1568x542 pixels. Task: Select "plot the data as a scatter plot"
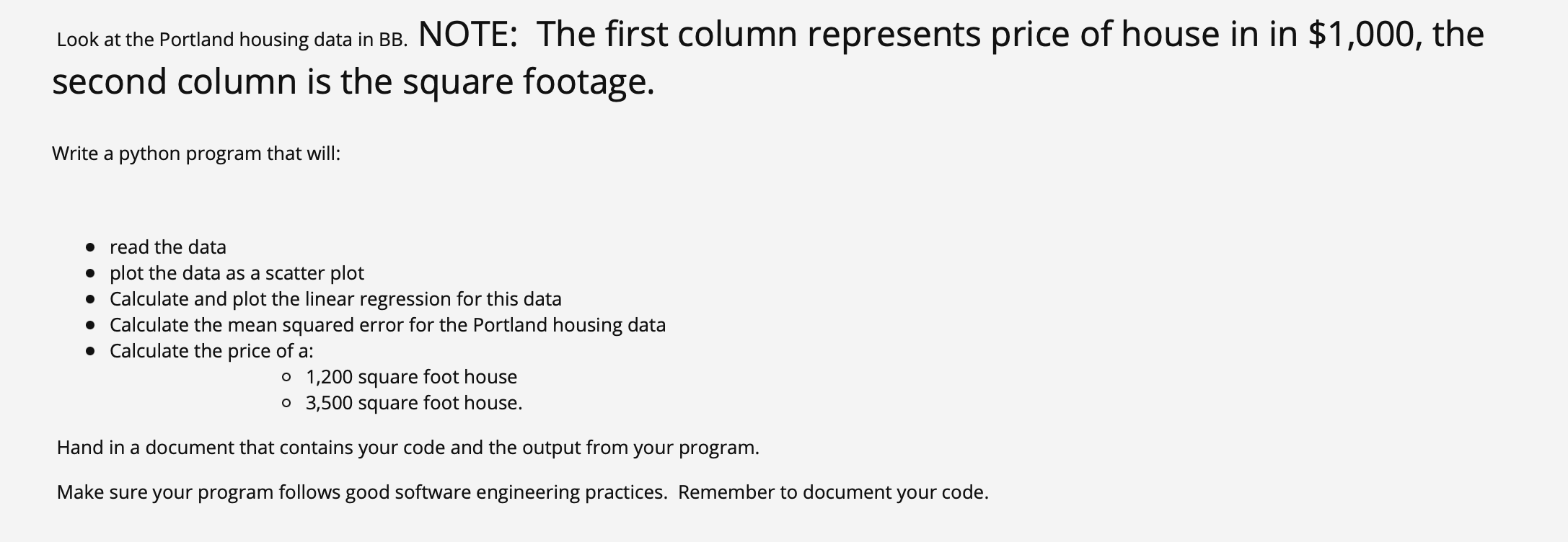[237, 273]
